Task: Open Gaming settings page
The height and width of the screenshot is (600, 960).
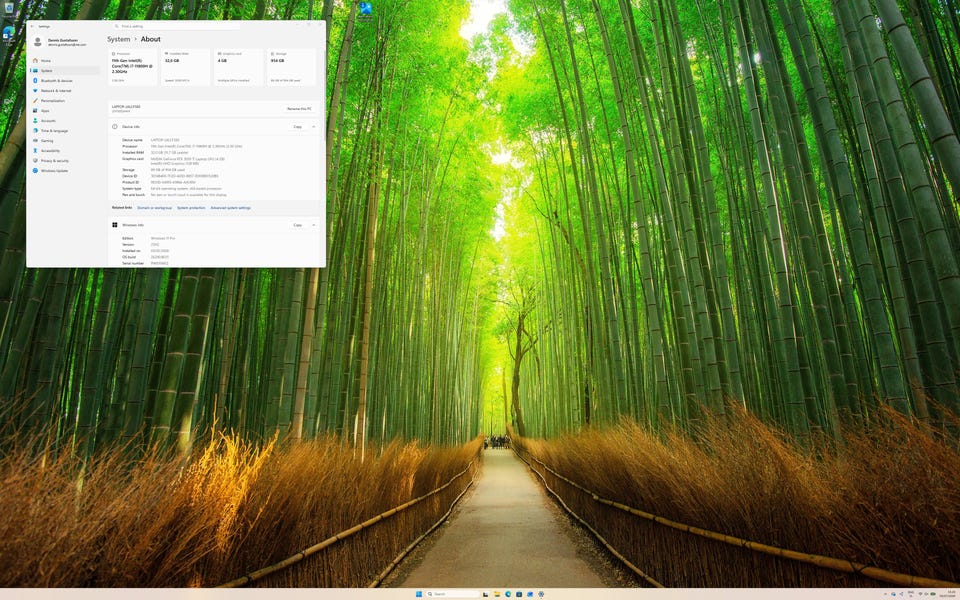Action: (x=47, y=141)
